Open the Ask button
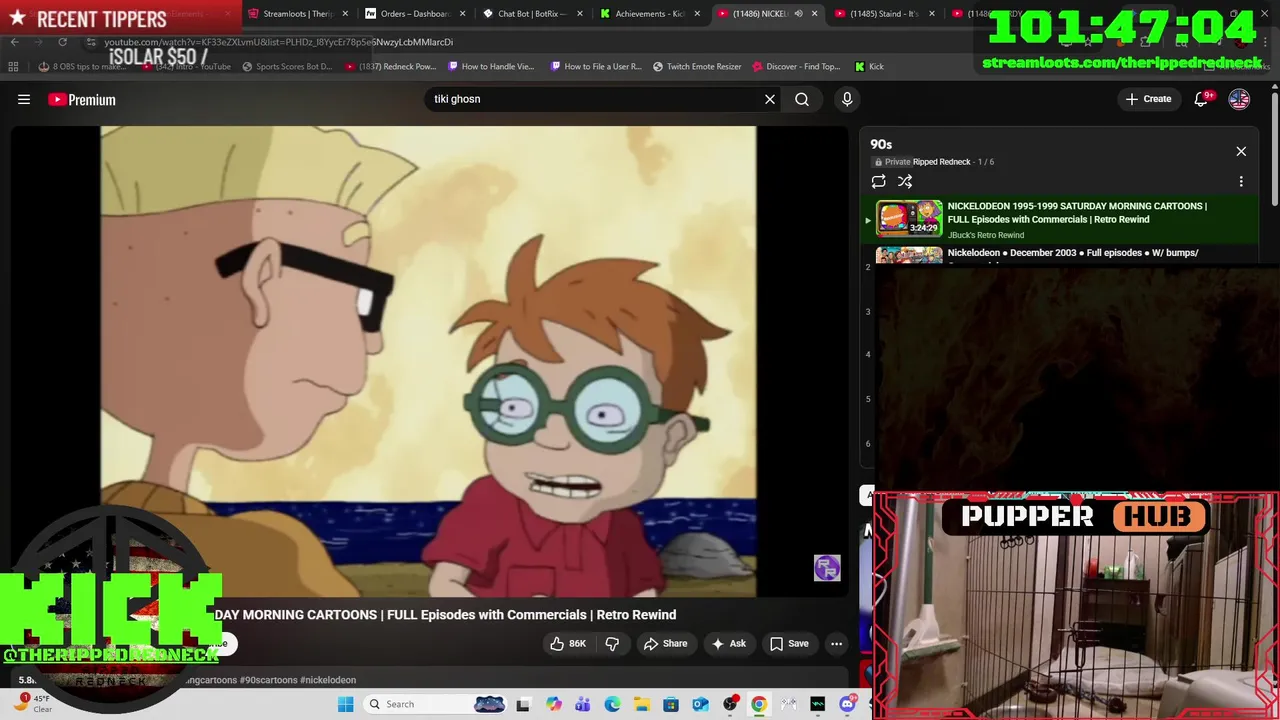1280x720 pixels. (x=728, y=644)
